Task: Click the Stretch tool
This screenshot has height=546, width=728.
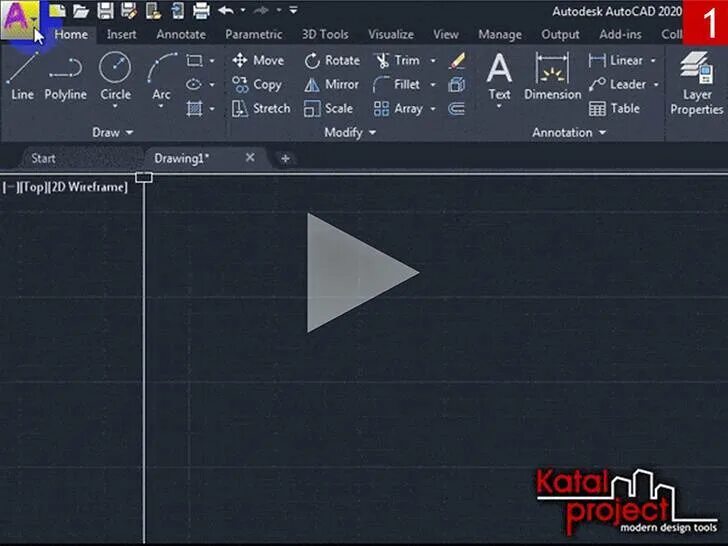Action: pos(261,109)
